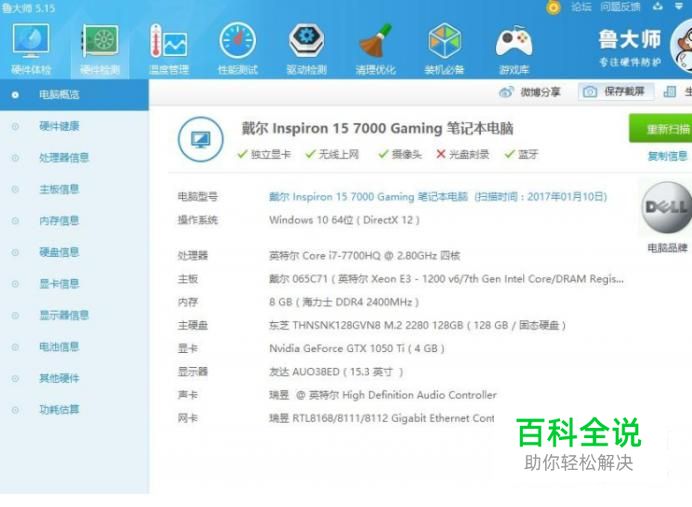
Task: Open the 硬件体检 hardware checkup tab
Action: point(31,49)
